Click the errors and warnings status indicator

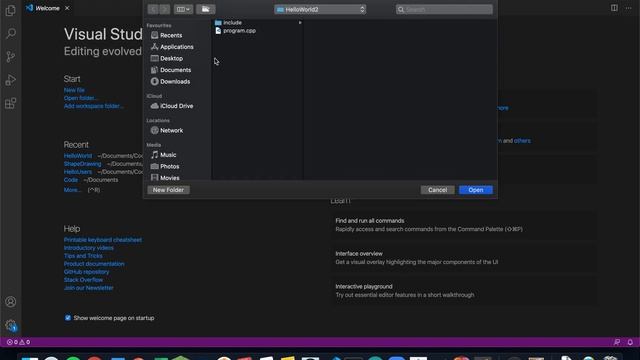(18, 342)
